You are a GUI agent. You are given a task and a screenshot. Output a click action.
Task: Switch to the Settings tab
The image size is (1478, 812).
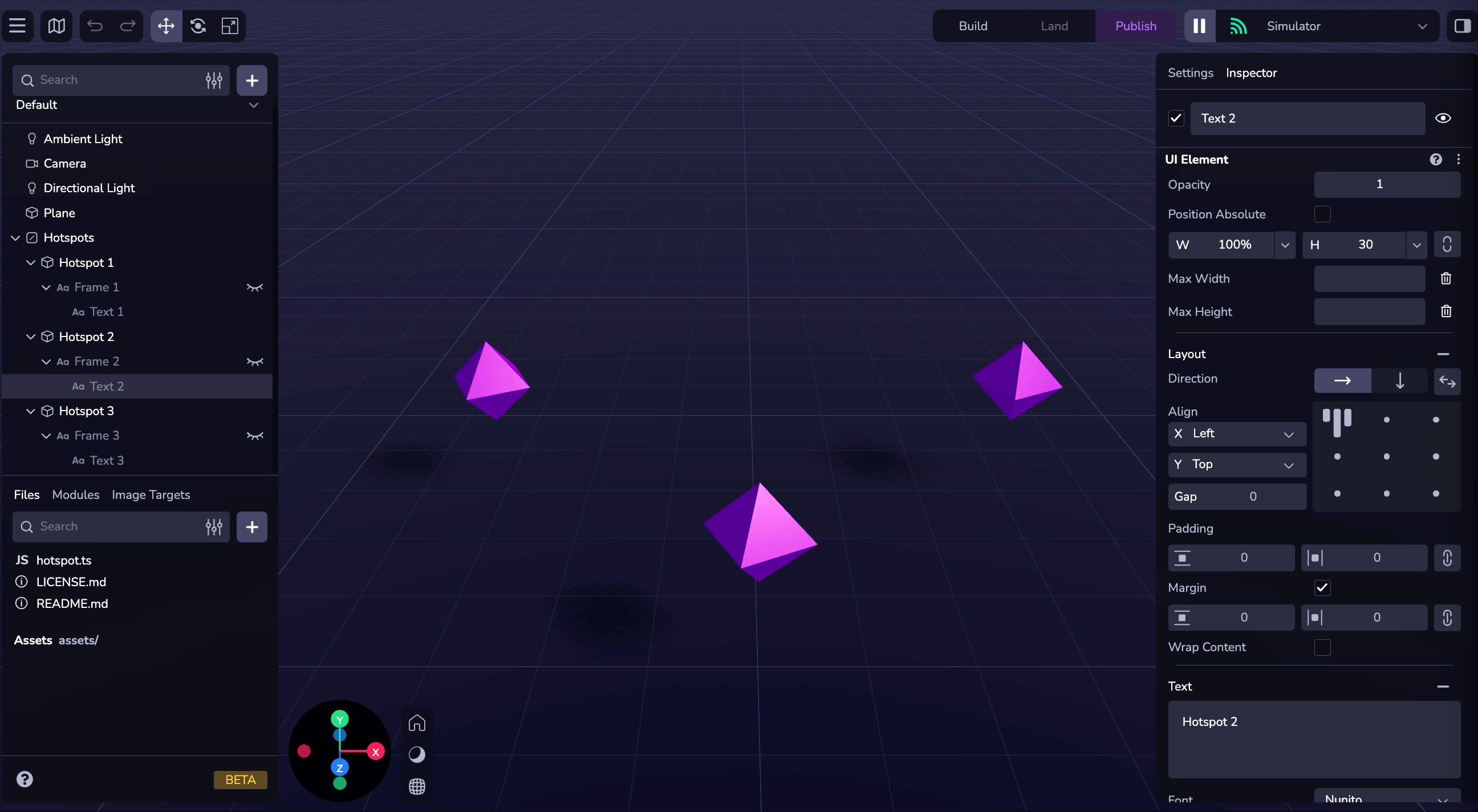coord(1190,73)
